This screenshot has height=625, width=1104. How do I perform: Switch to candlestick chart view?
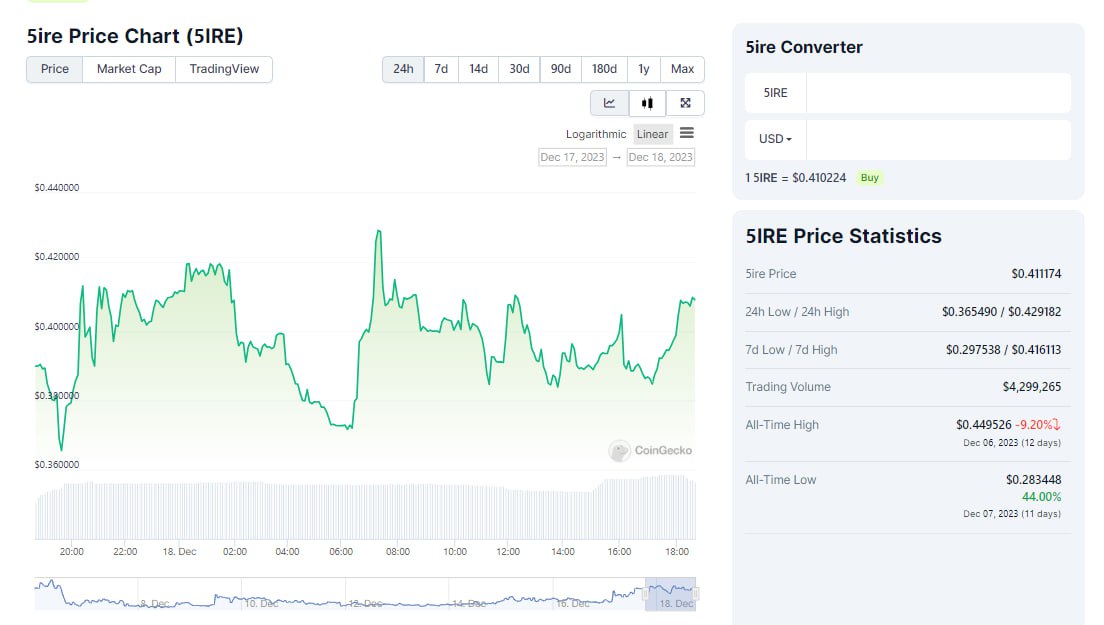click(647, 103)
